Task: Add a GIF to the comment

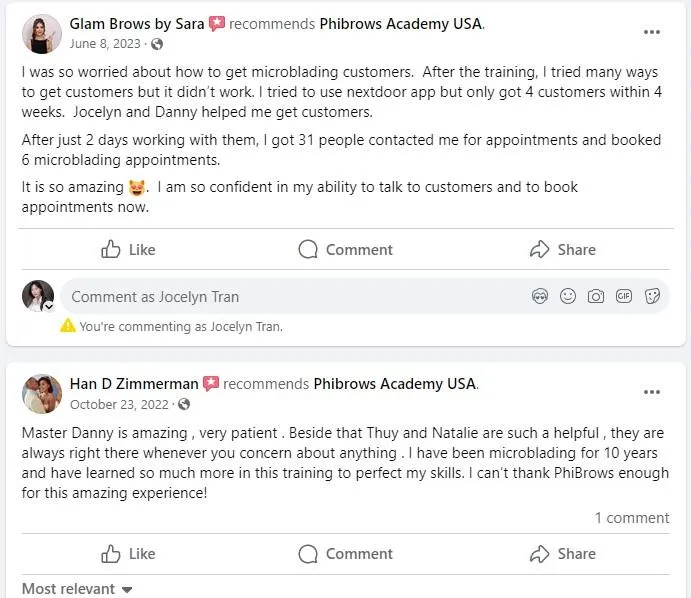Action: pos(624,296)
